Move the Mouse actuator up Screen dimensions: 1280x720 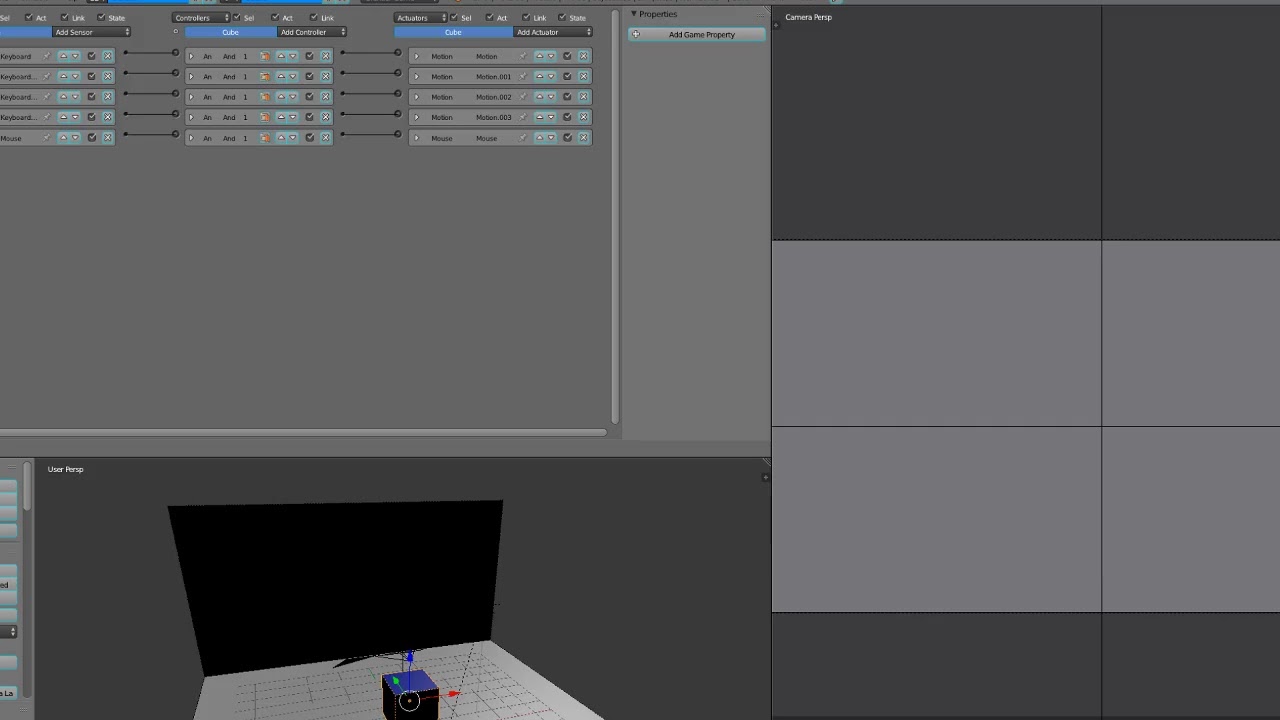540,138
